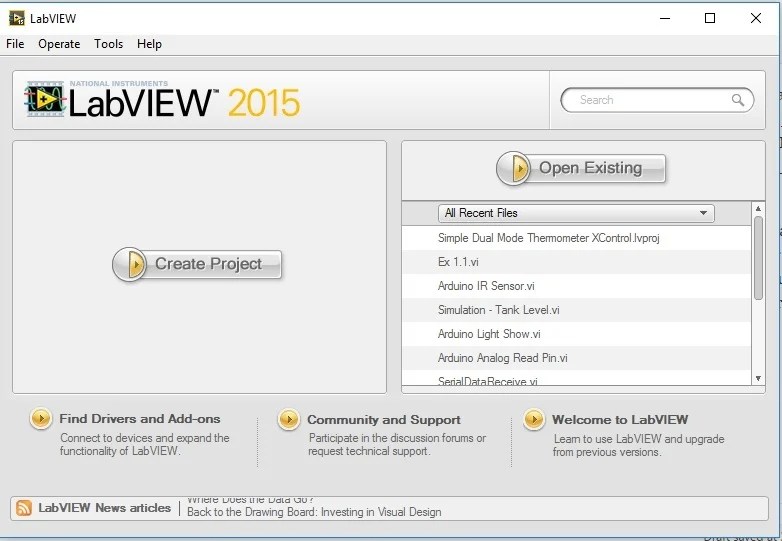Click the Find Drivers and Add-ons arrow icon
Viewport: 782px width, 541px height.
[40, 419]
